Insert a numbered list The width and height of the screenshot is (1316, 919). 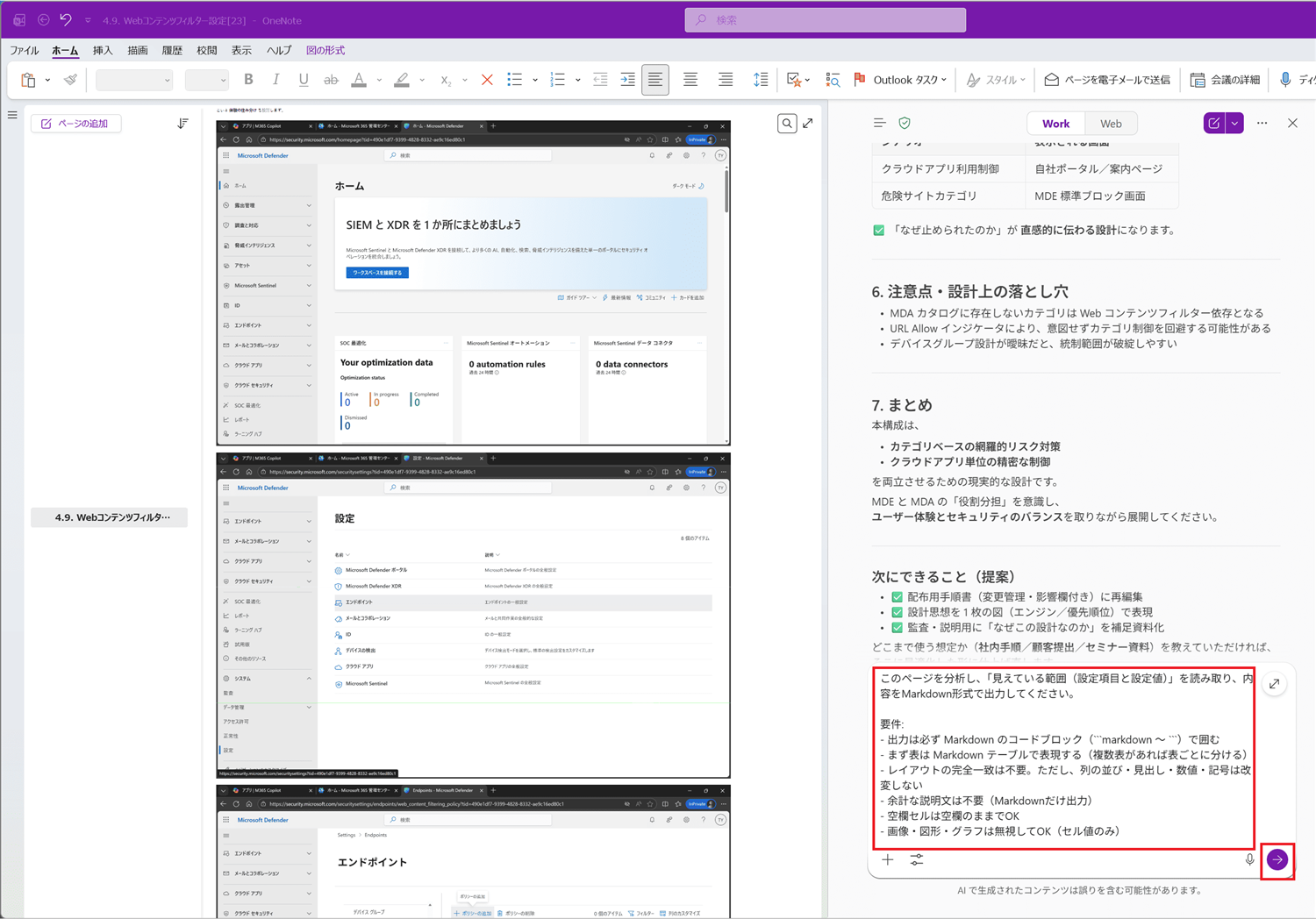[x=558, y=80]
